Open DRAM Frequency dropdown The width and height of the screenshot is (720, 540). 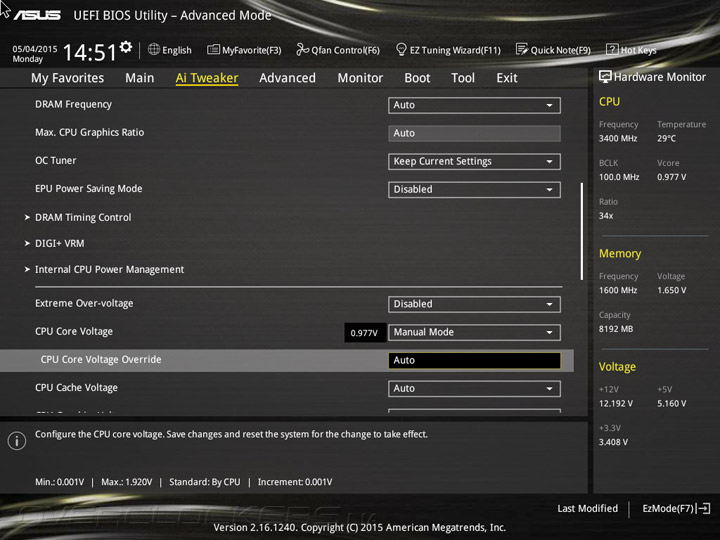[x=474, y=105]
